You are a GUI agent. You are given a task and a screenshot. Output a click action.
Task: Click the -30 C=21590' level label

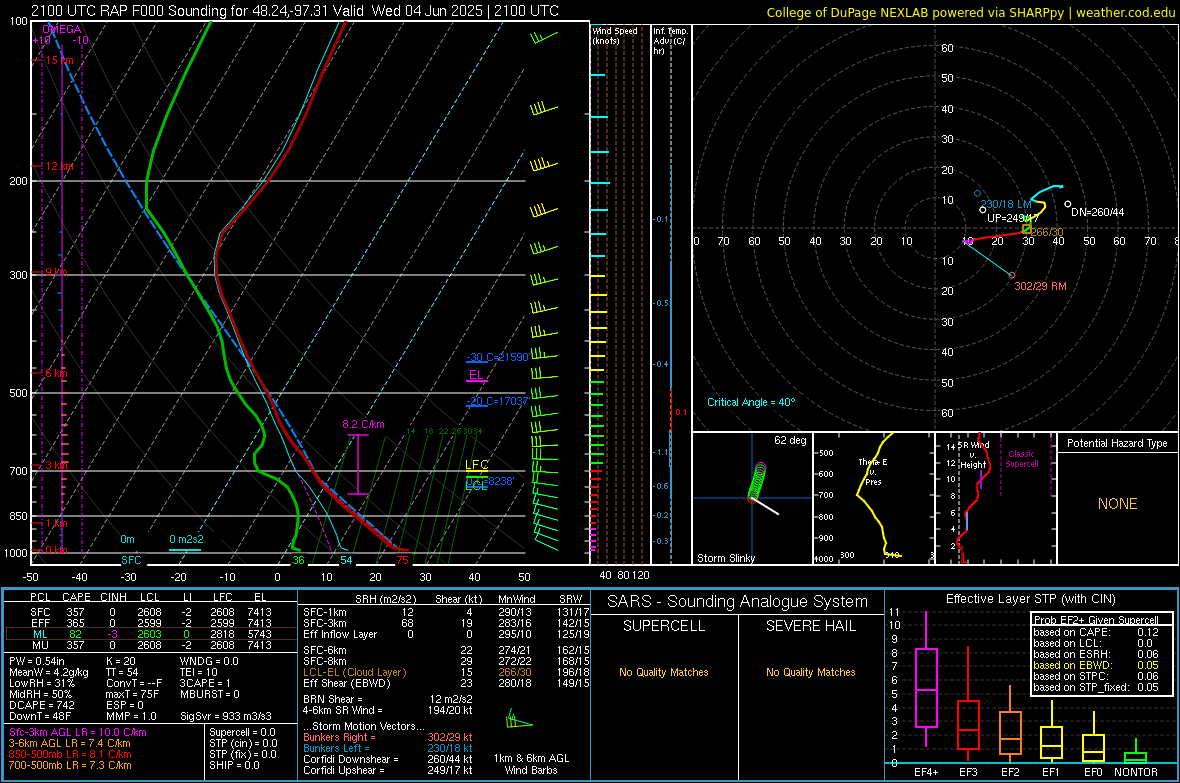(x=497, y=357)
